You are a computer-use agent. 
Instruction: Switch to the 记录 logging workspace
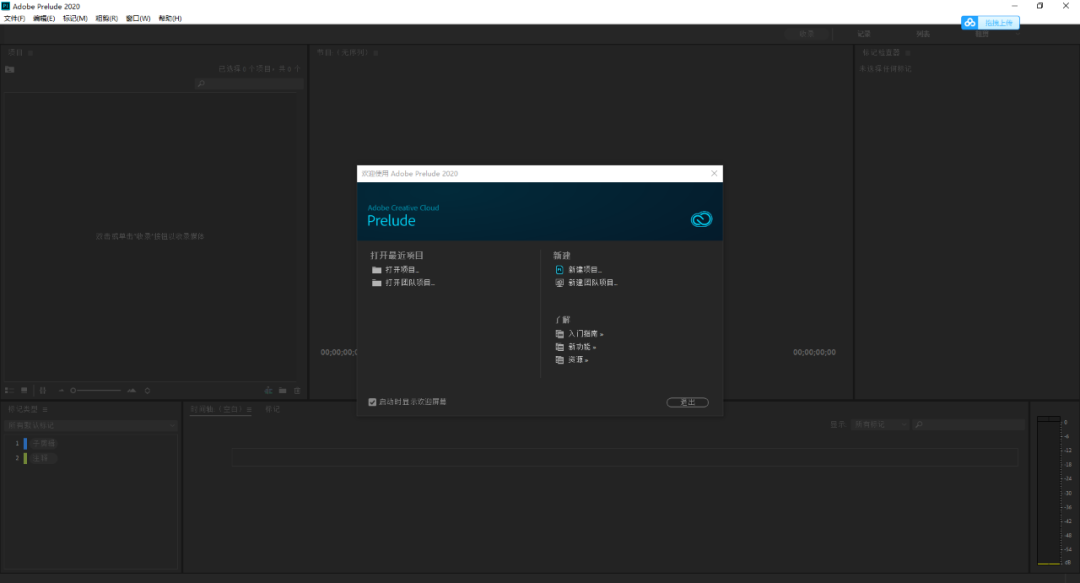[864, 34]
